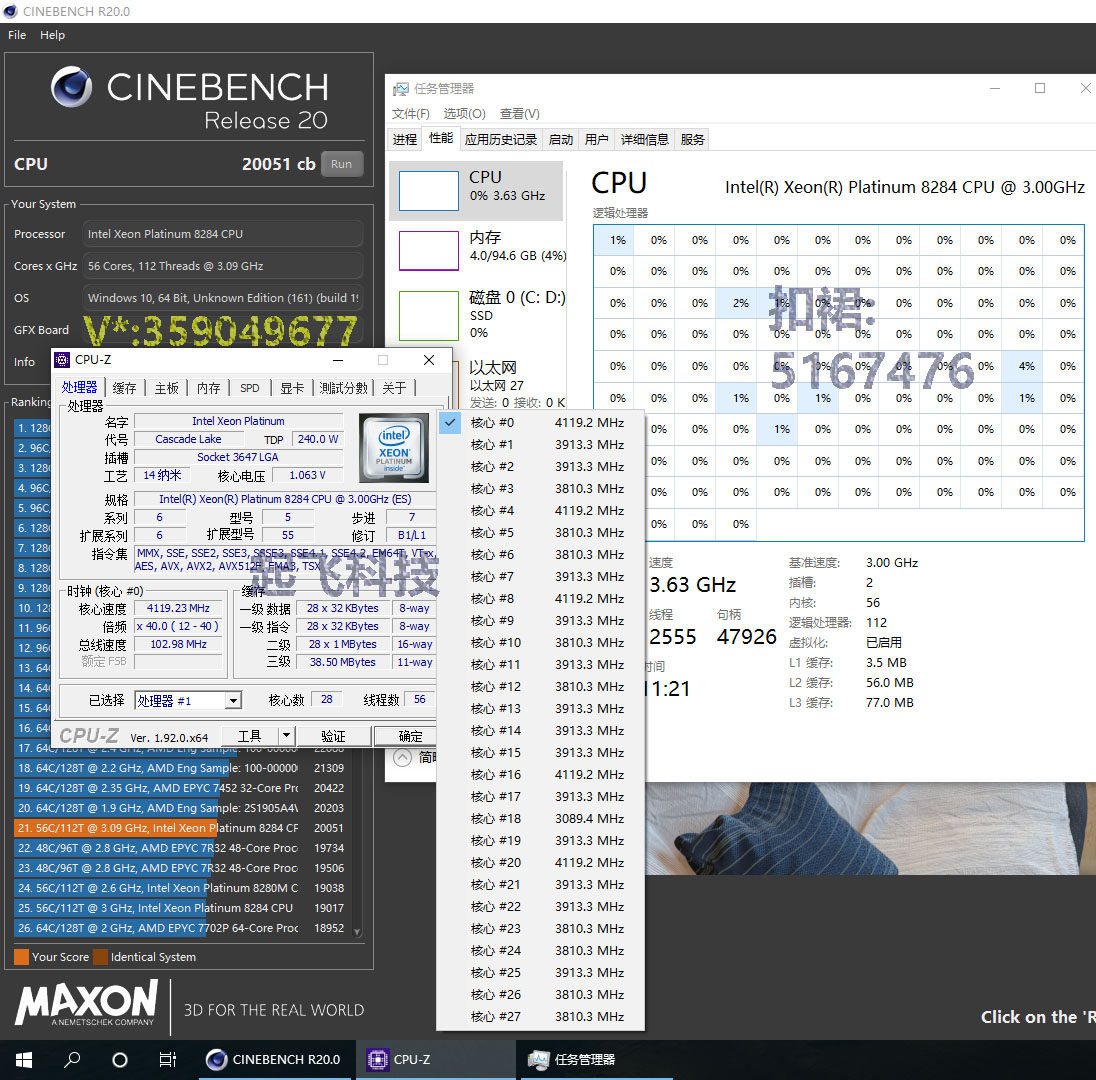Select ranking row 19 EPYC 7452
The image size is (1096, 1080).
pos(181,788)
